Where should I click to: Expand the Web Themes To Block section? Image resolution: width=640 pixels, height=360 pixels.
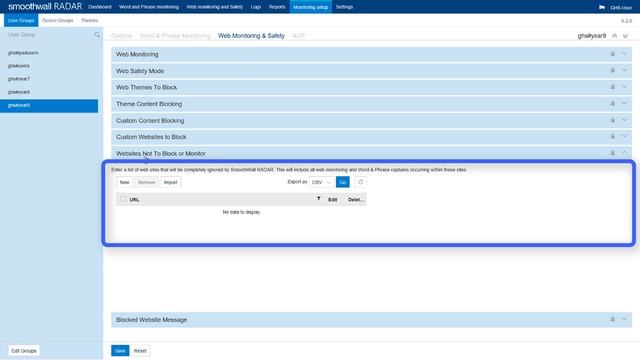[624, 87]
